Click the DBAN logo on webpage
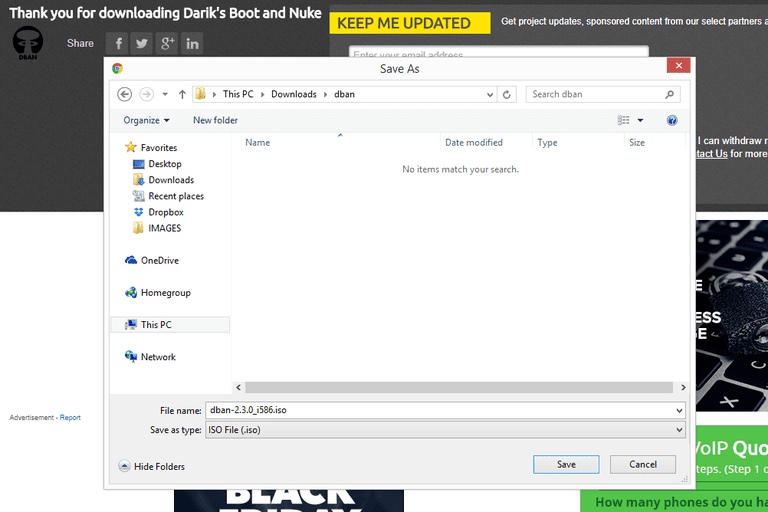768x512 pixels. tap(28, 43)
